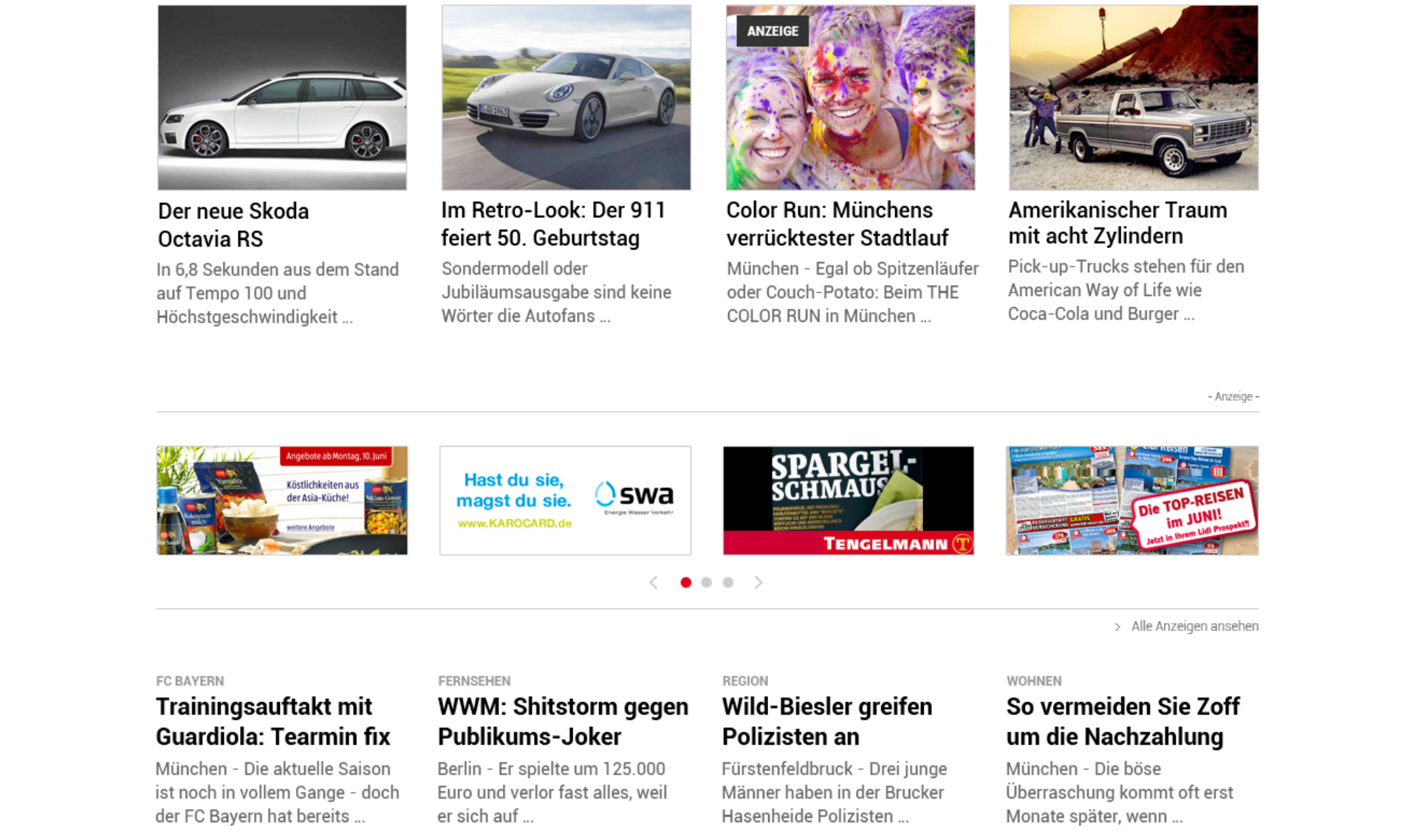Open Alle Anzeigen ansehen link
The width and height of the screenshot is (1418, 840).
(1195, 626)
